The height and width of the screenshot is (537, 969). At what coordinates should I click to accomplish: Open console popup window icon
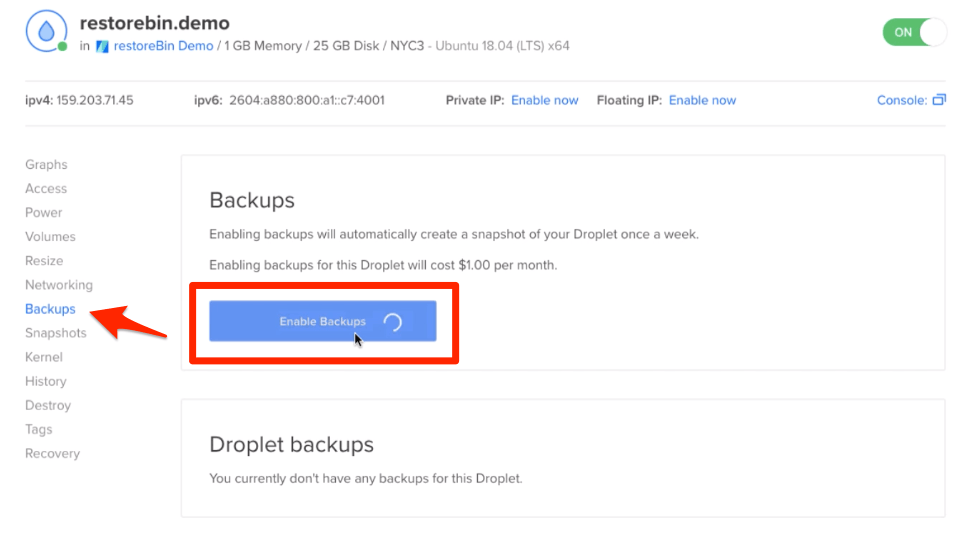[x=939, y=99]
